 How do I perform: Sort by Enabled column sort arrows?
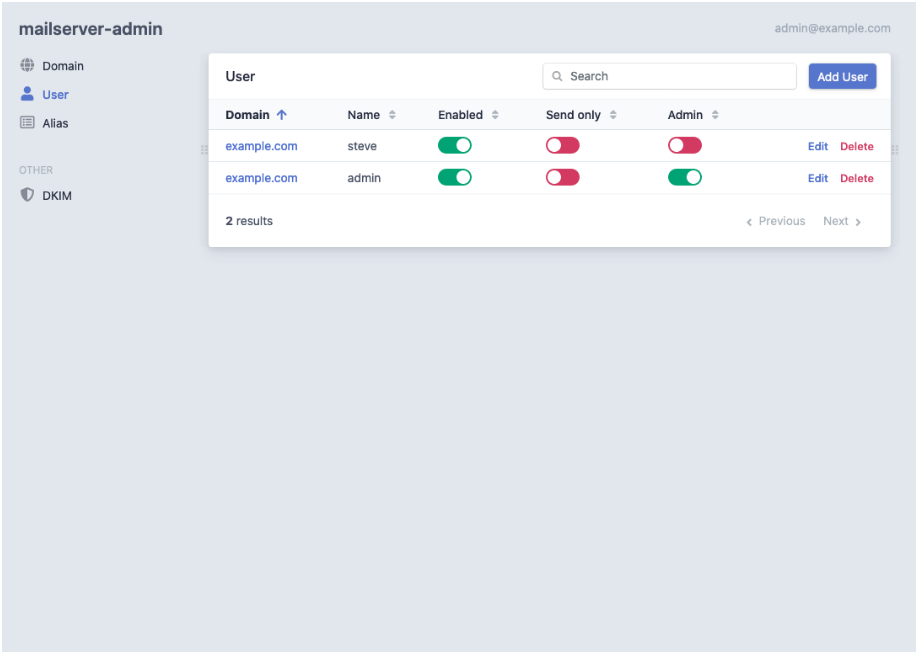point(495,115)
